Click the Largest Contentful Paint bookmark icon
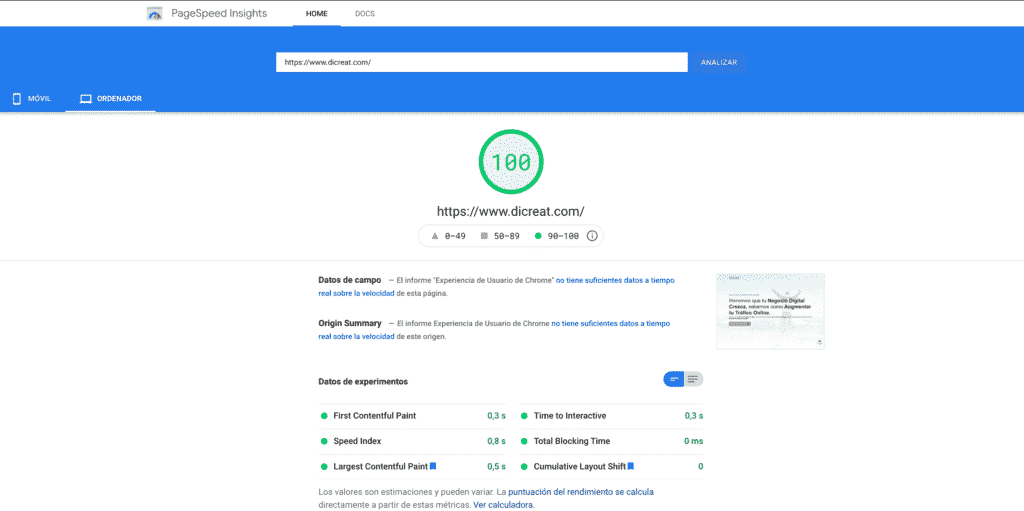The width and height of the screenshot is (1024, 511). click(x=433, y=466)
